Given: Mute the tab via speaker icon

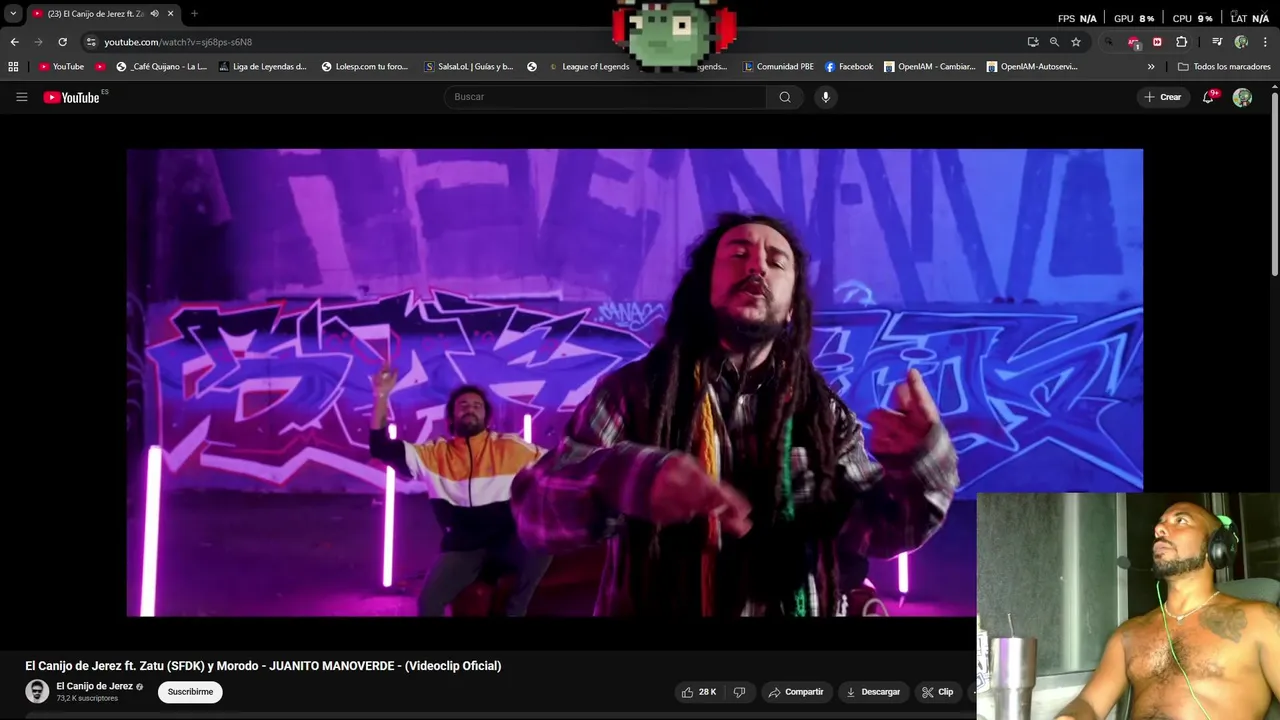Looking at the screenshot, I should pos(154,14).
